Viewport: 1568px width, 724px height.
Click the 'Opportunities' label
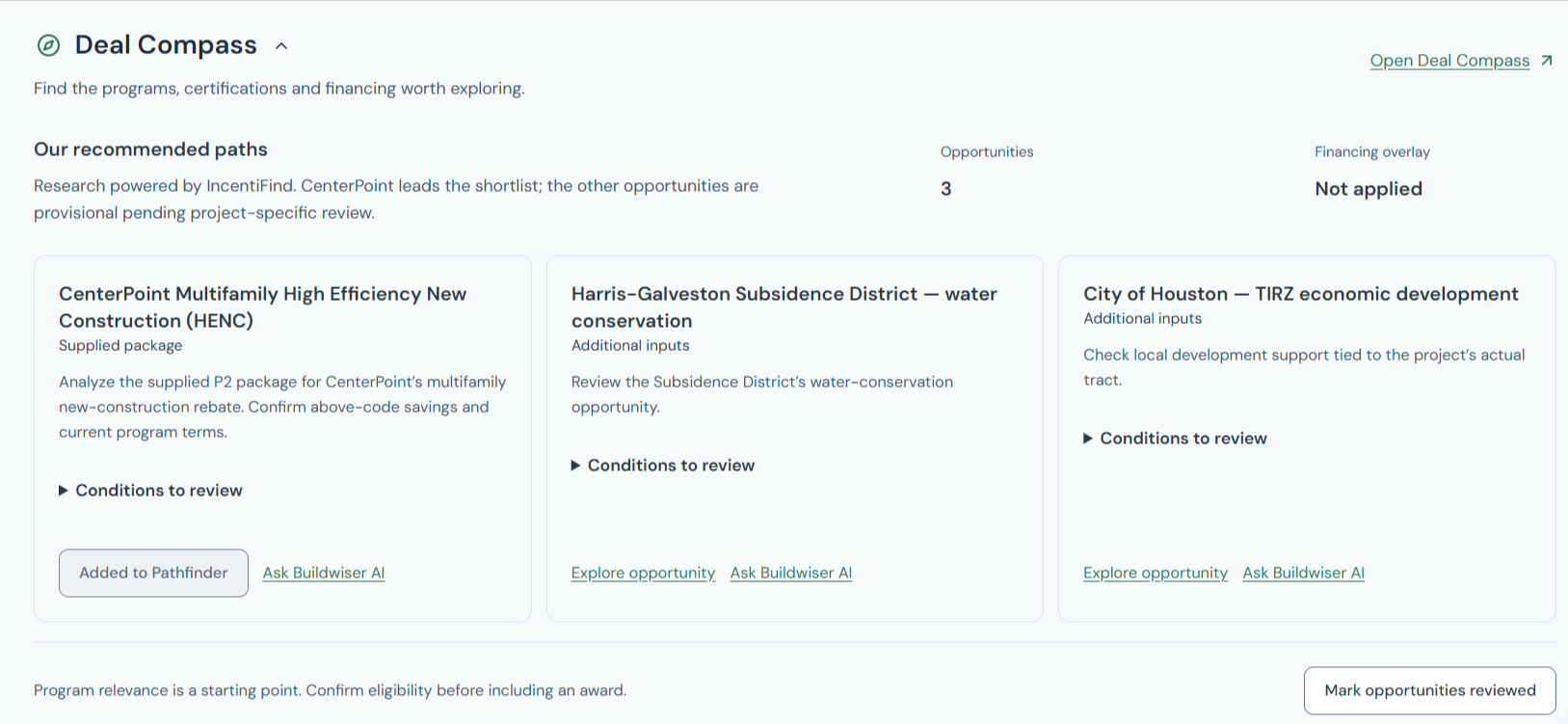coord(987,152)
